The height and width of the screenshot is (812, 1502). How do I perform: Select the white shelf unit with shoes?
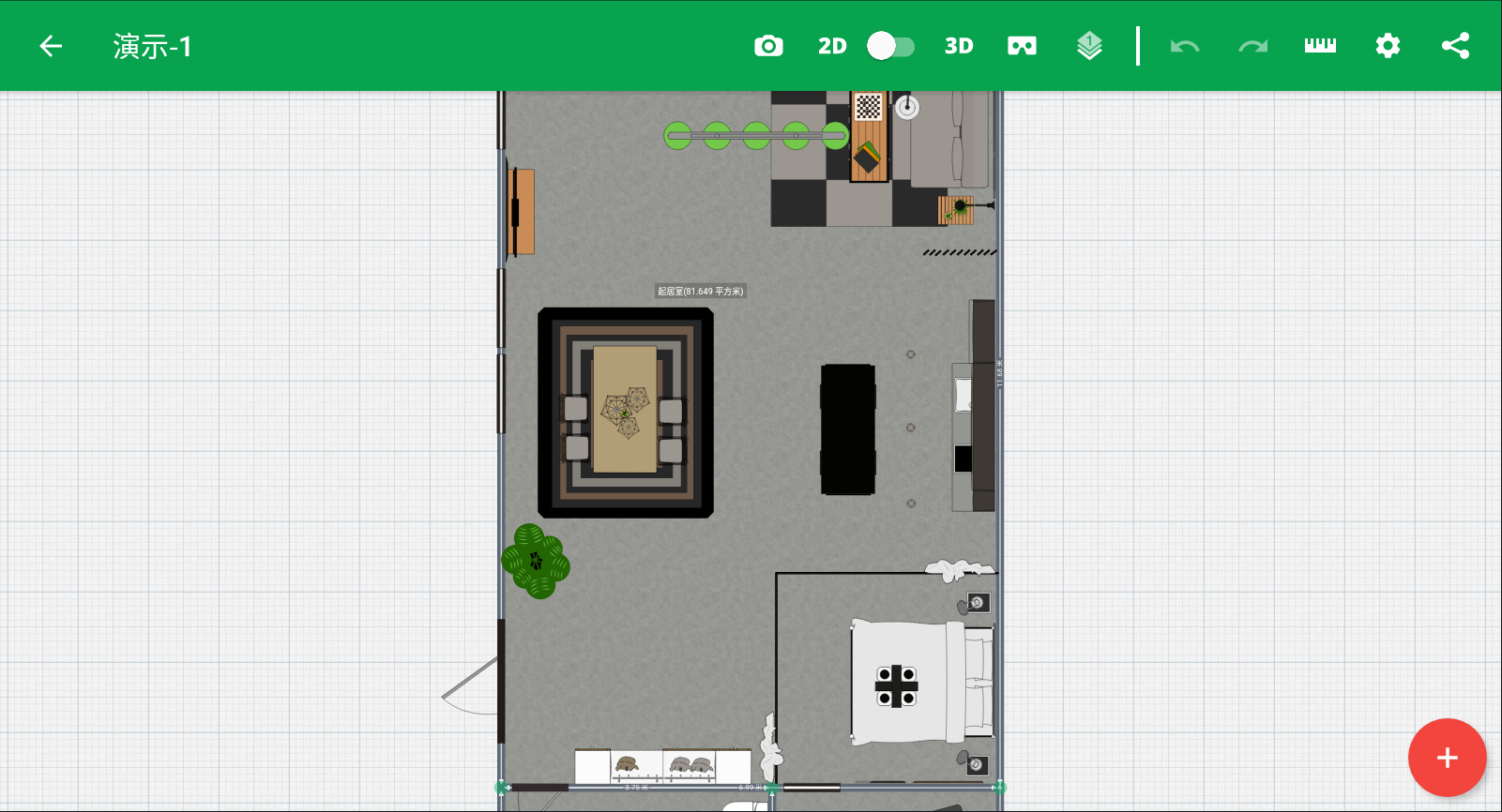tap(662, 766)
